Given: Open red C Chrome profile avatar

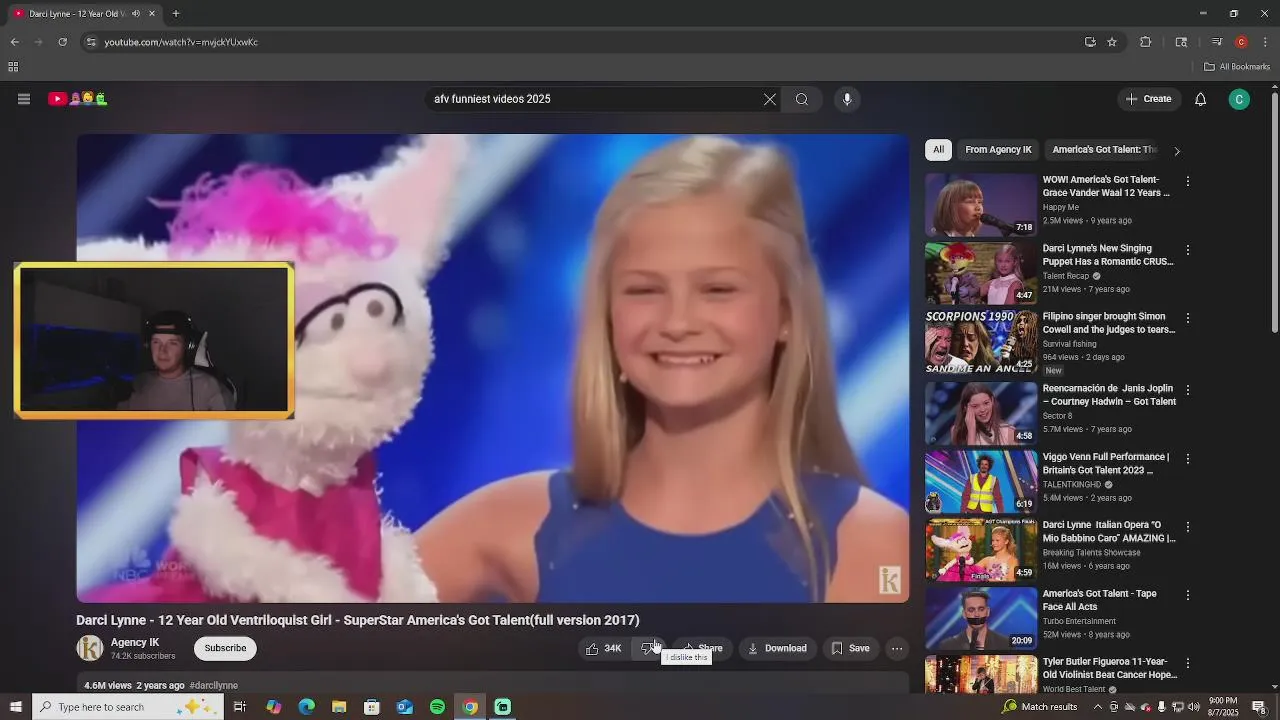Looking at the screenshot, I should [x=1241, y=42].
